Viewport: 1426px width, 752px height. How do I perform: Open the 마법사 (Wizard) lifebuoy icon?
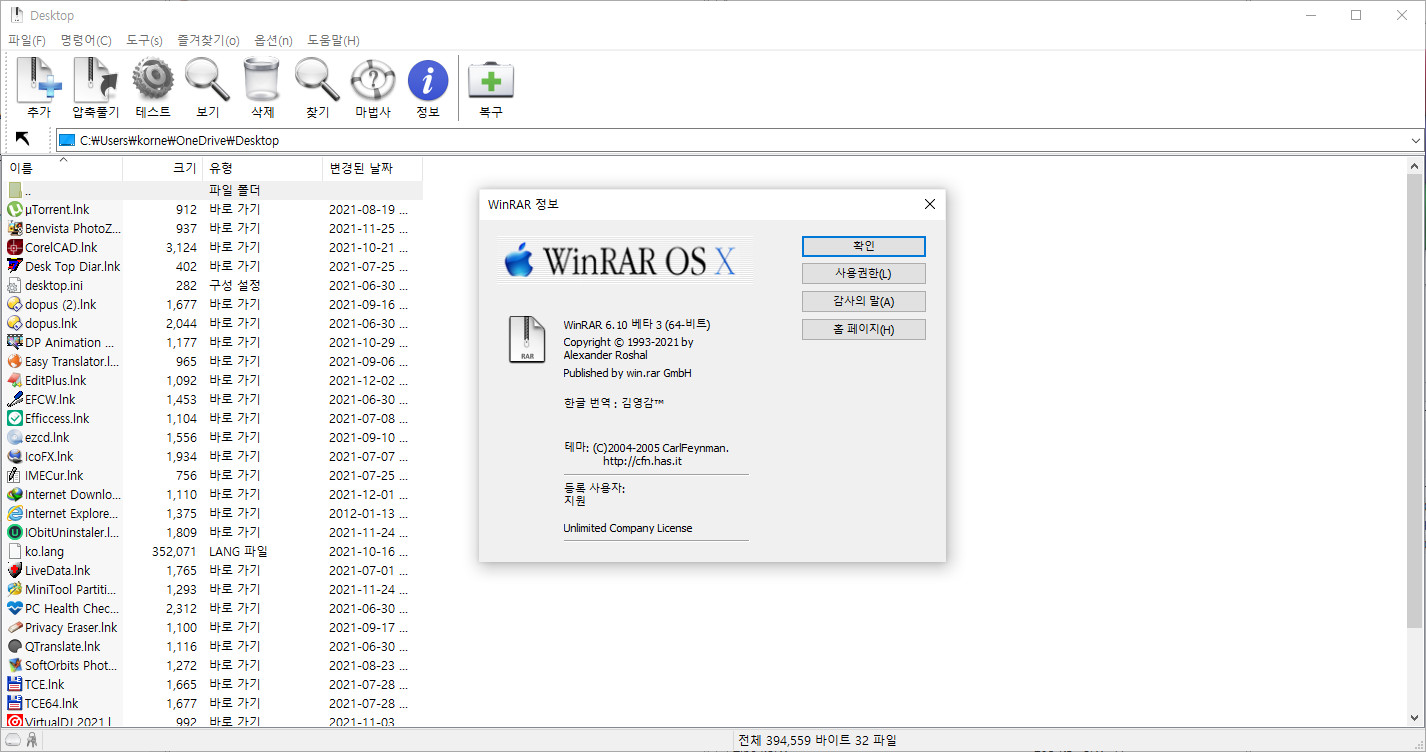(x=373, y=80)
